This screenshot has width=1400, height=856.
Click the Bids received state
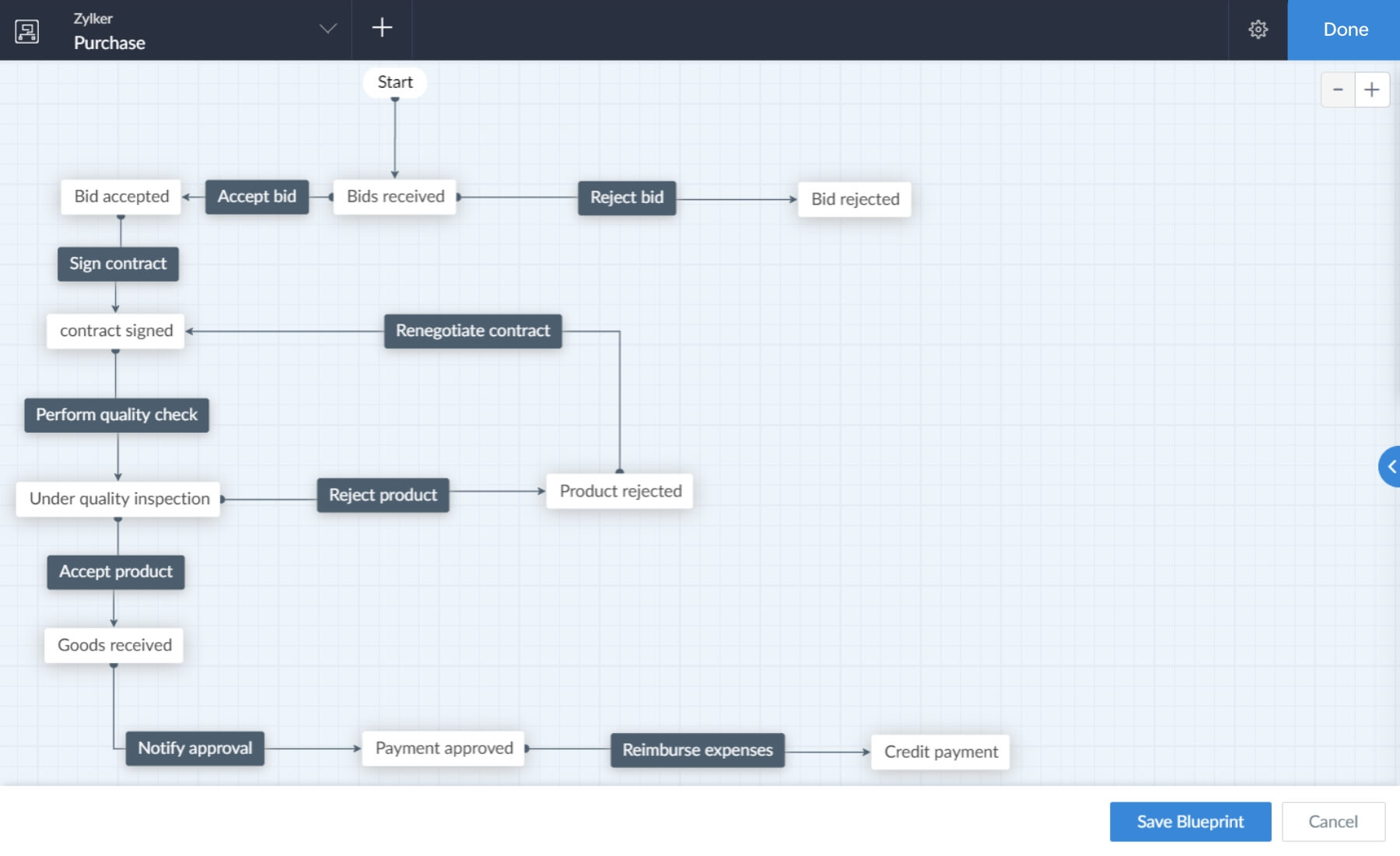[x=395, y=197]
